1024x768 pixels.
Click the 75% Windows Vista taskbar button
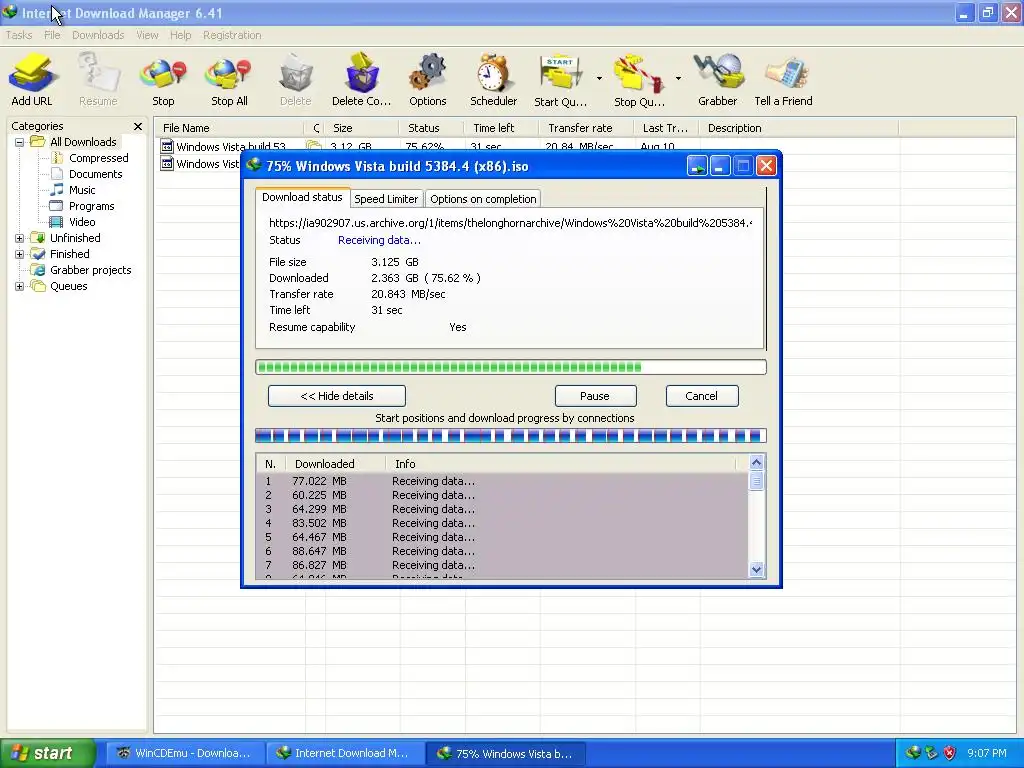505,753
